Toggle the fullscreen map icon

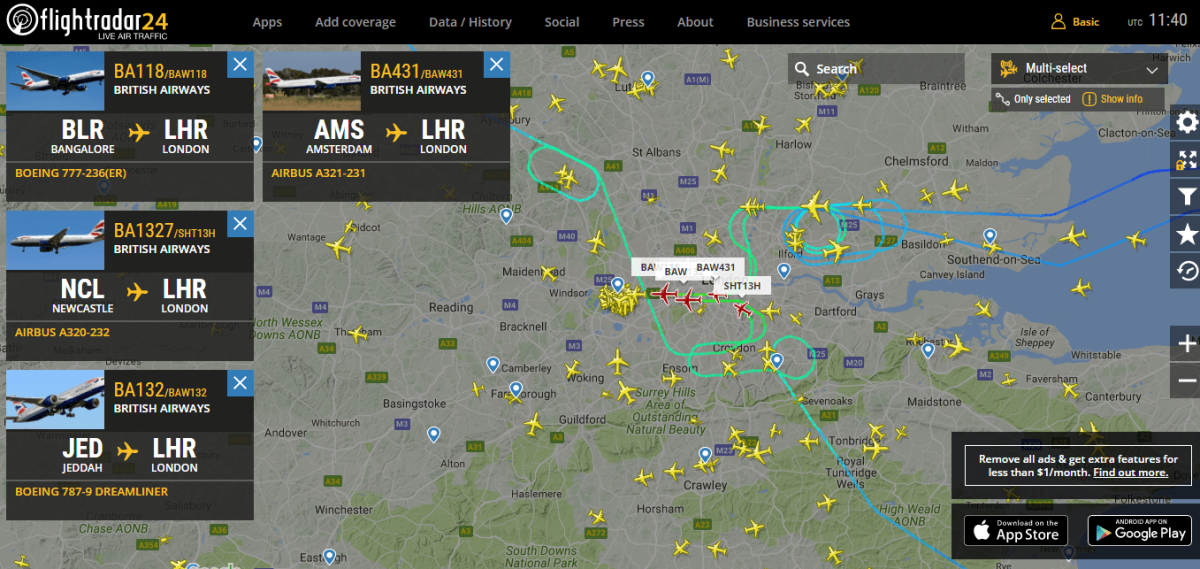click(1187, 160)
